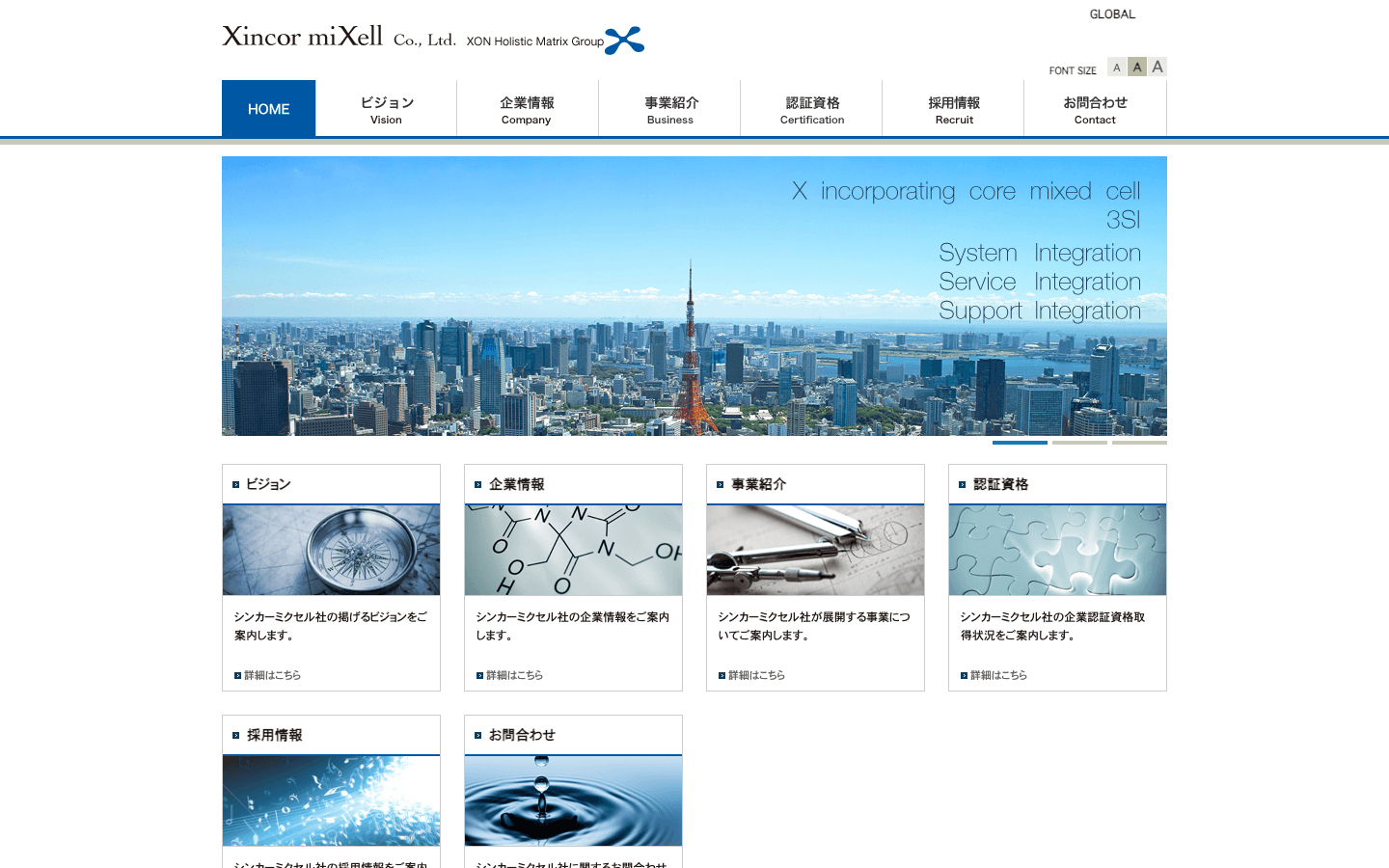Click the bullet icon beside 事業紹介 heading
The height and width of the screenshot is (868, 1389).
[720, 484]
